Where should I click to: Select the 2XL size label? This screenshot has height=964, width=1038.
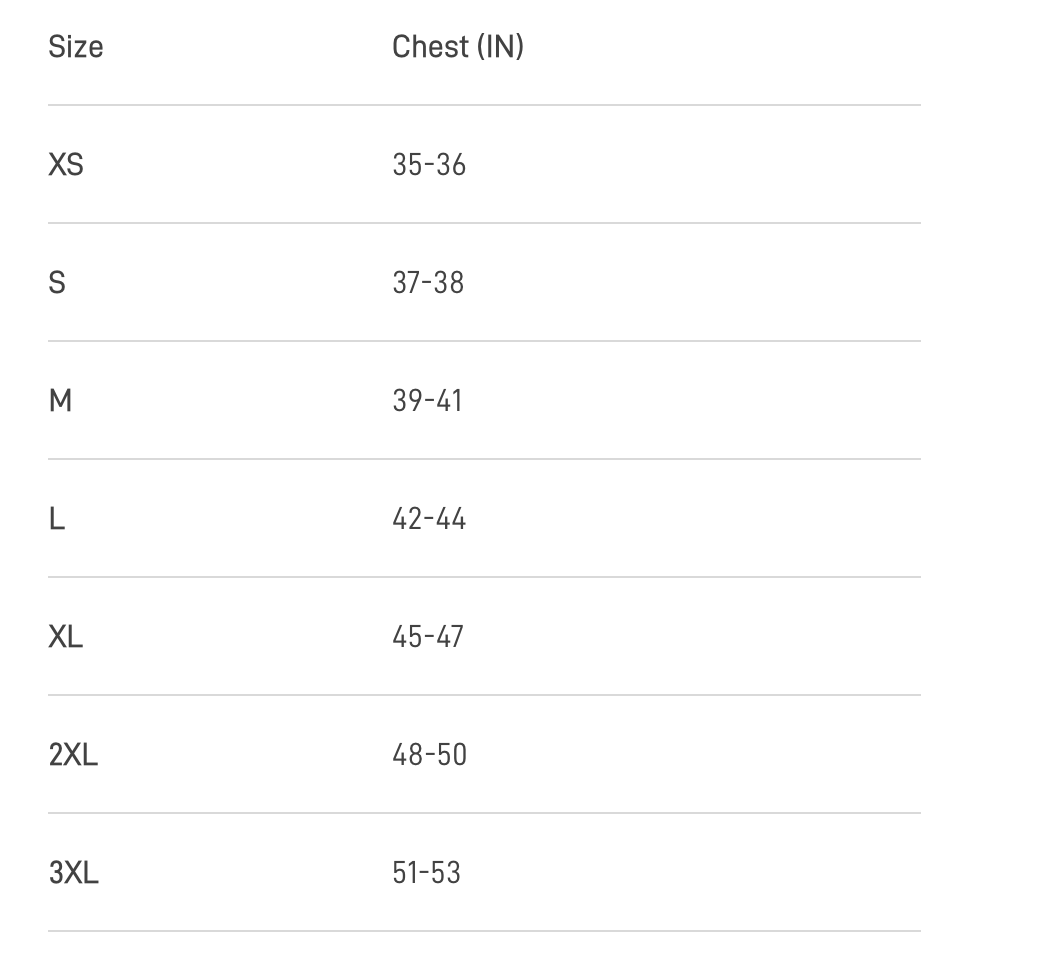click(73, 755)
